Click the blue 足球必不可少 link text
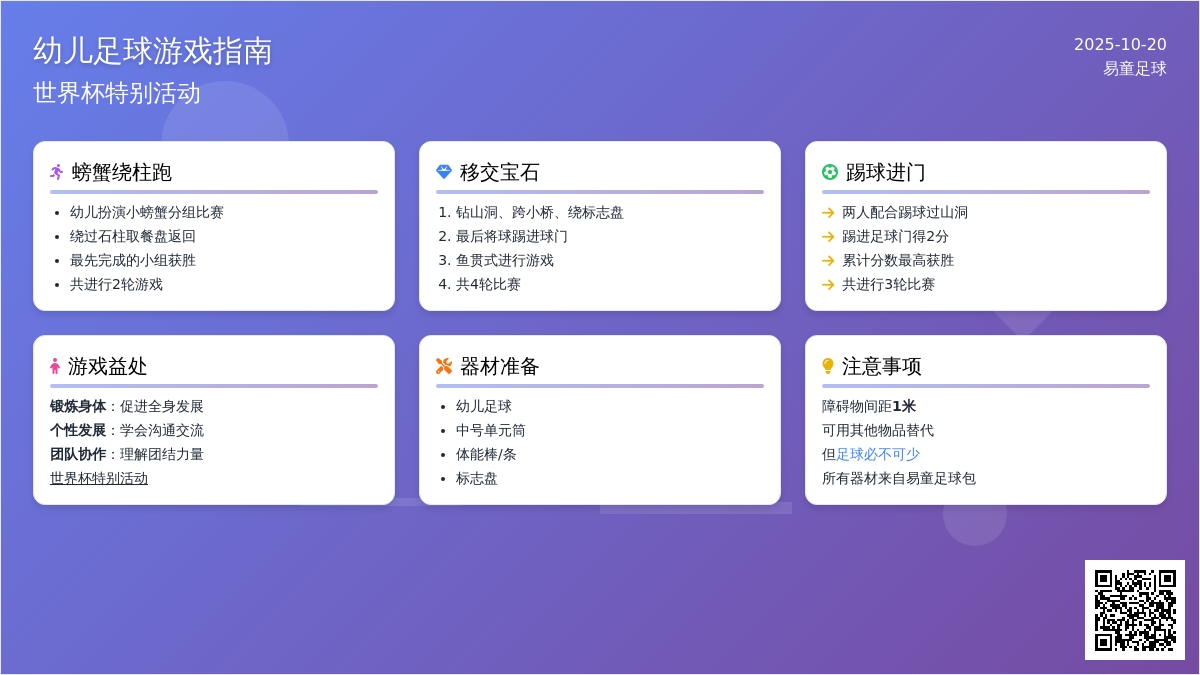This screenshot has height=675, width=1200. [x=877, y=455]
